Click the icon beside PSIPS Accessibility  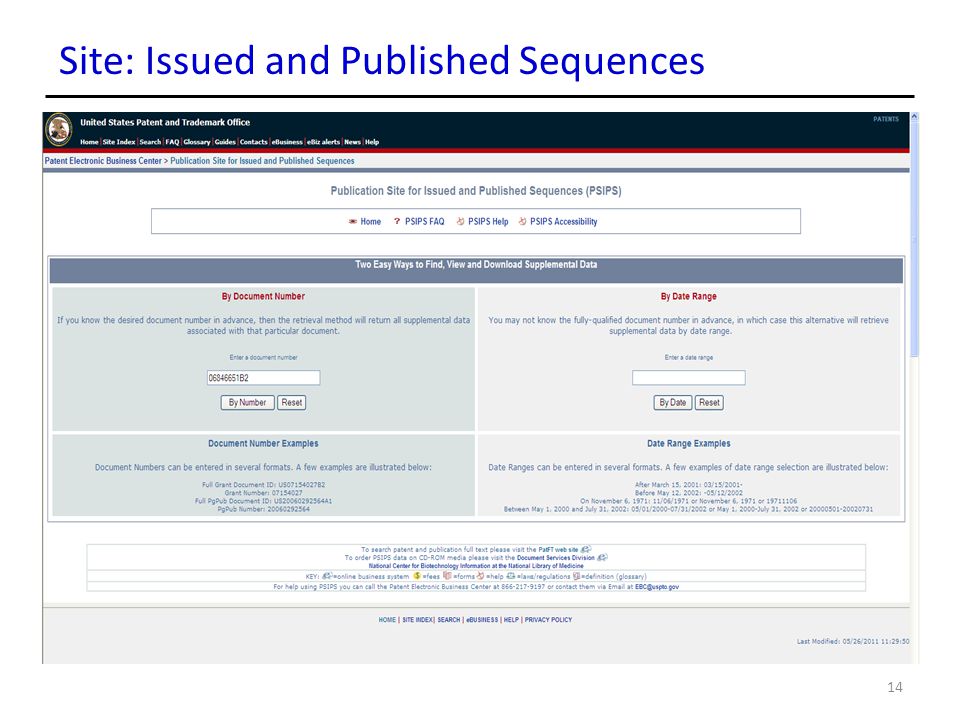click(522, 222)
